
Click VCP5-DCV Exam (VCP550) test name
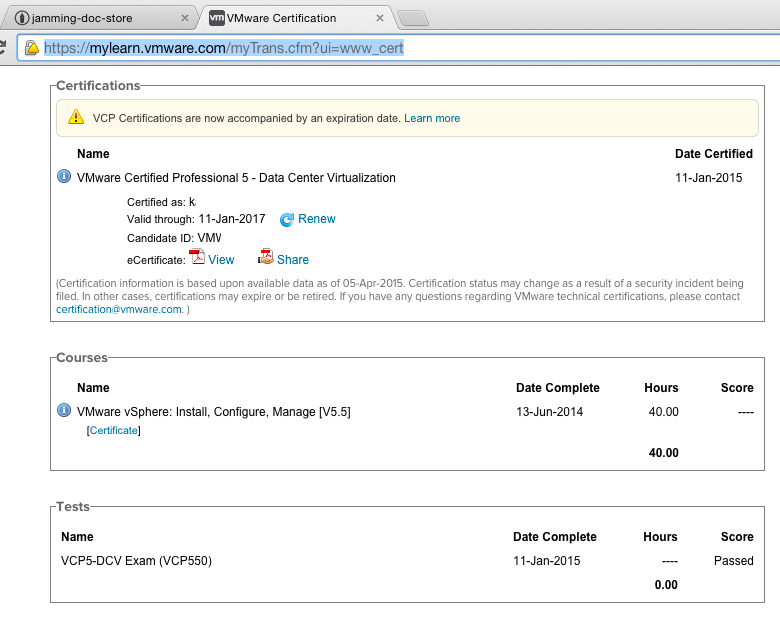pos(136,561)
